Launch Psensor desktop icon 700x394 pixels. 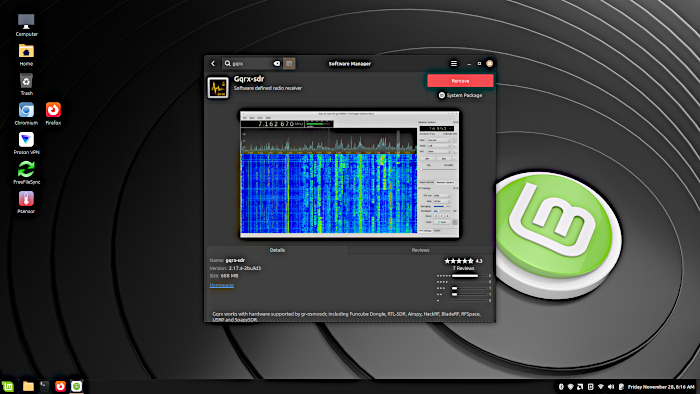26,202
